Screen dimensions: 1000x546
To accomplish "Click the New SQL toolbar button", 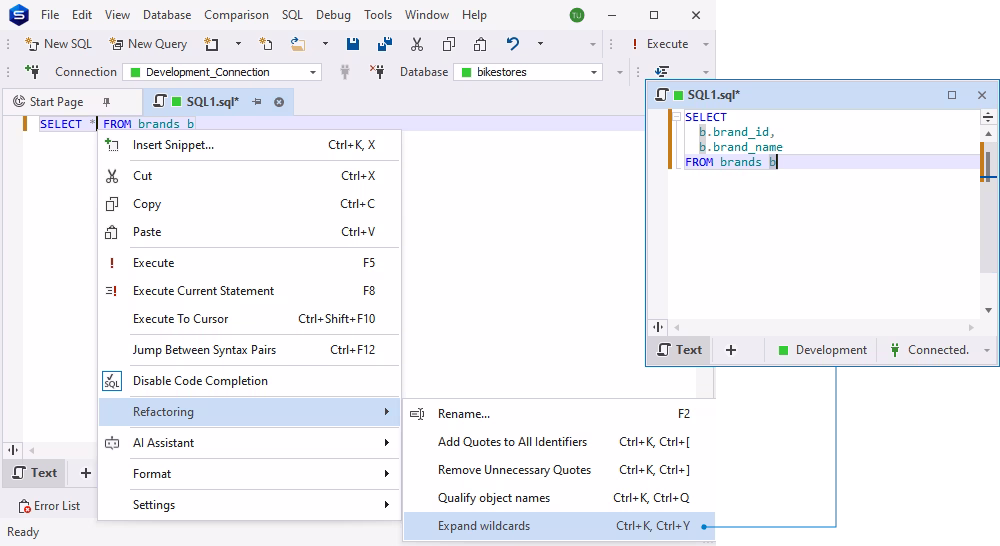I will pyautogui.click(x=59, y=44).
